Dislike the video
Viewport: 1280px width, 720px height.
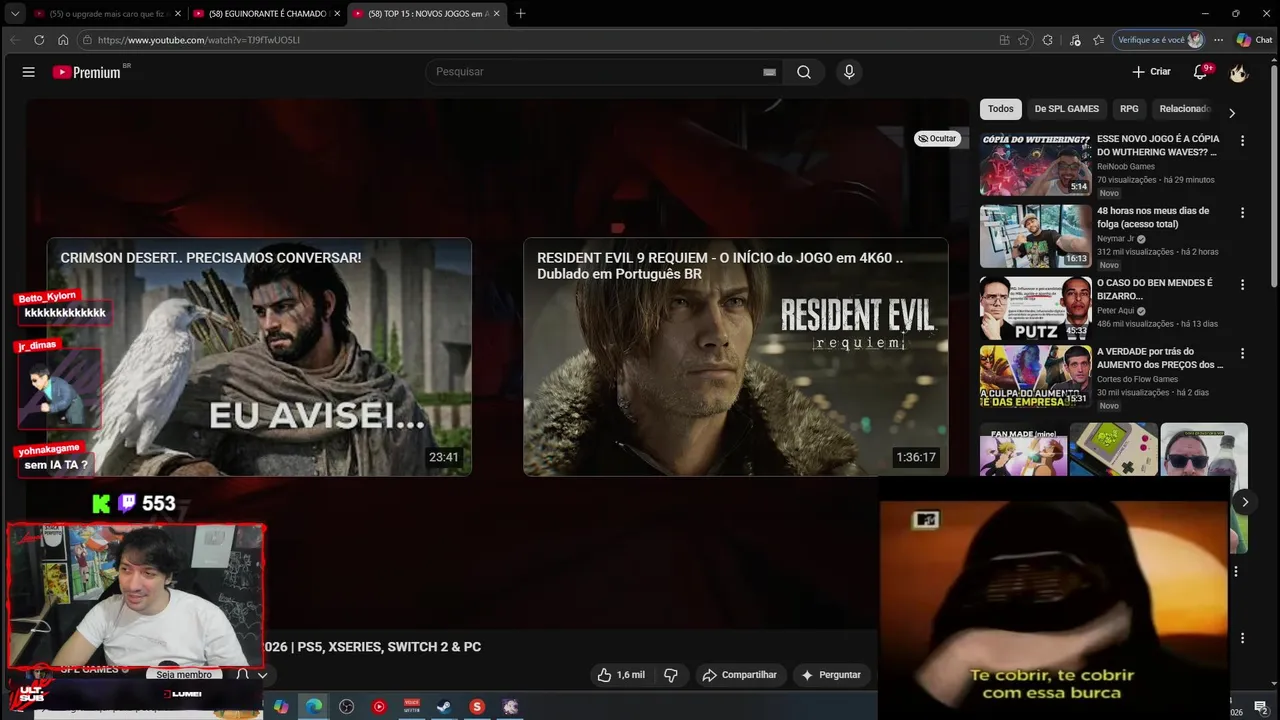(x=671, y=675)
